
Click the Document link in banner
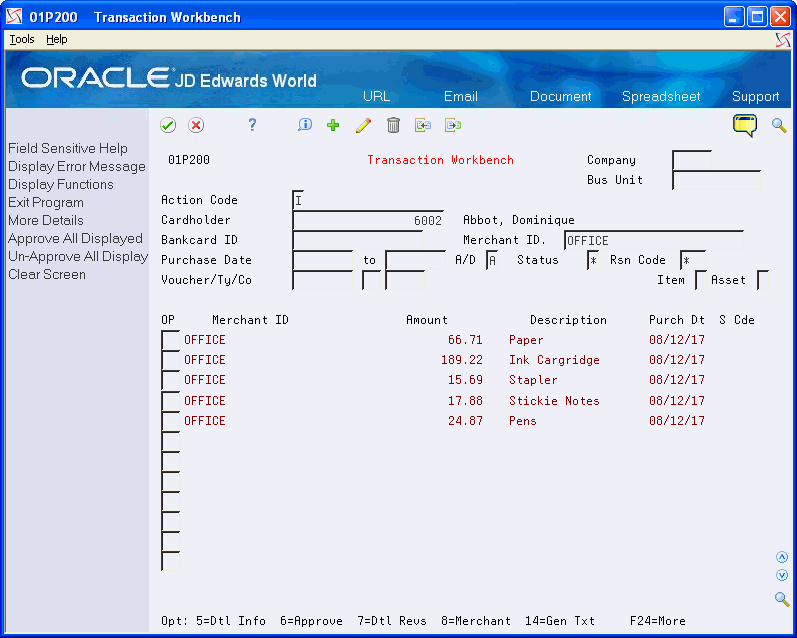(x=561, y=96)
